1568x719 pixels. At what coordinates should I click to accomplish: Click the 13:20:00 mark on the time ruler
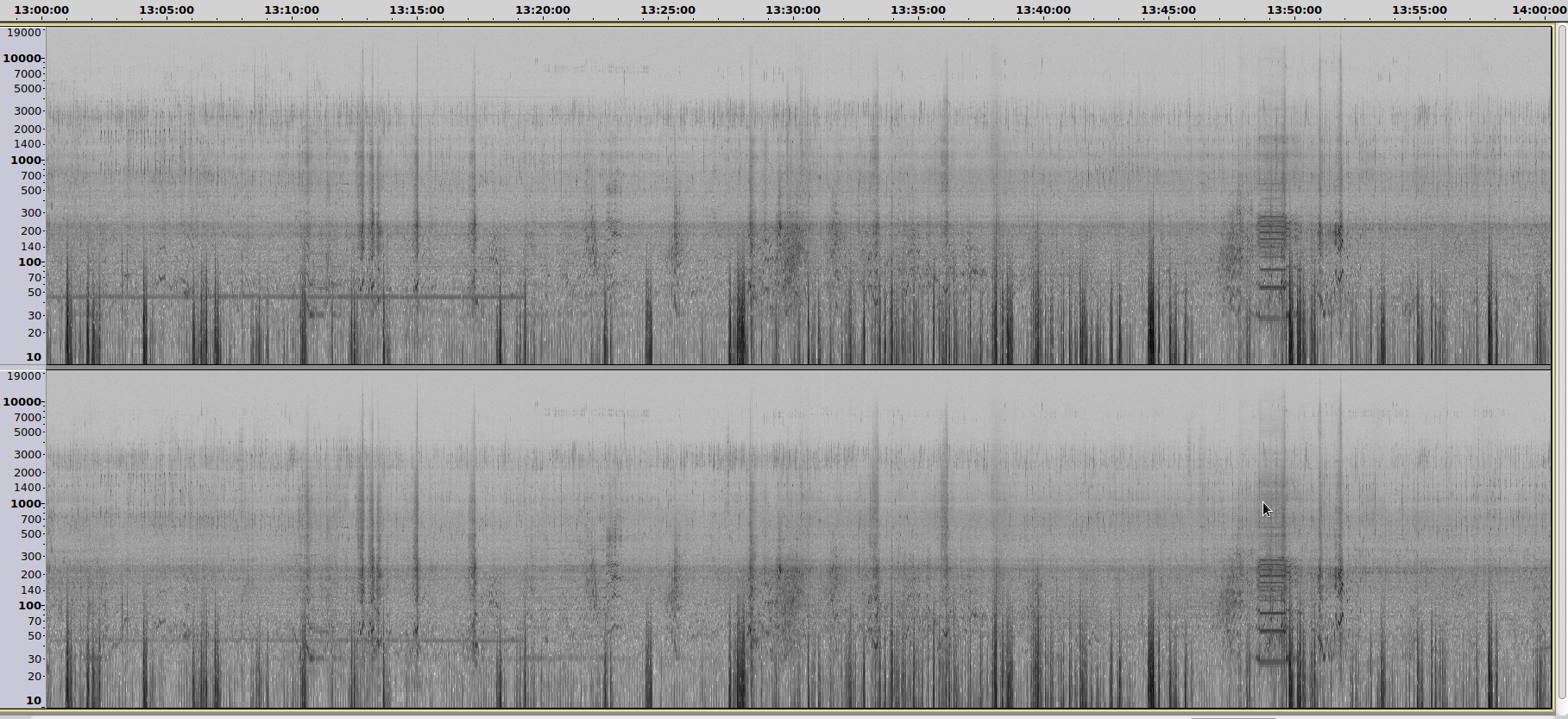point(543,10)
